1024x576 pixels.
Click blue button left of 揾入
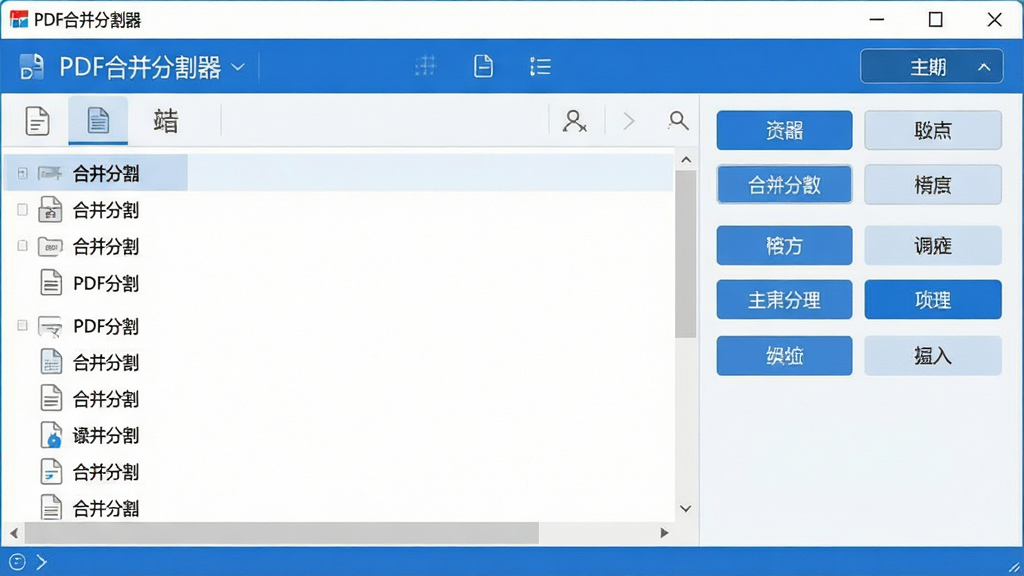click(x=784, y=355)
